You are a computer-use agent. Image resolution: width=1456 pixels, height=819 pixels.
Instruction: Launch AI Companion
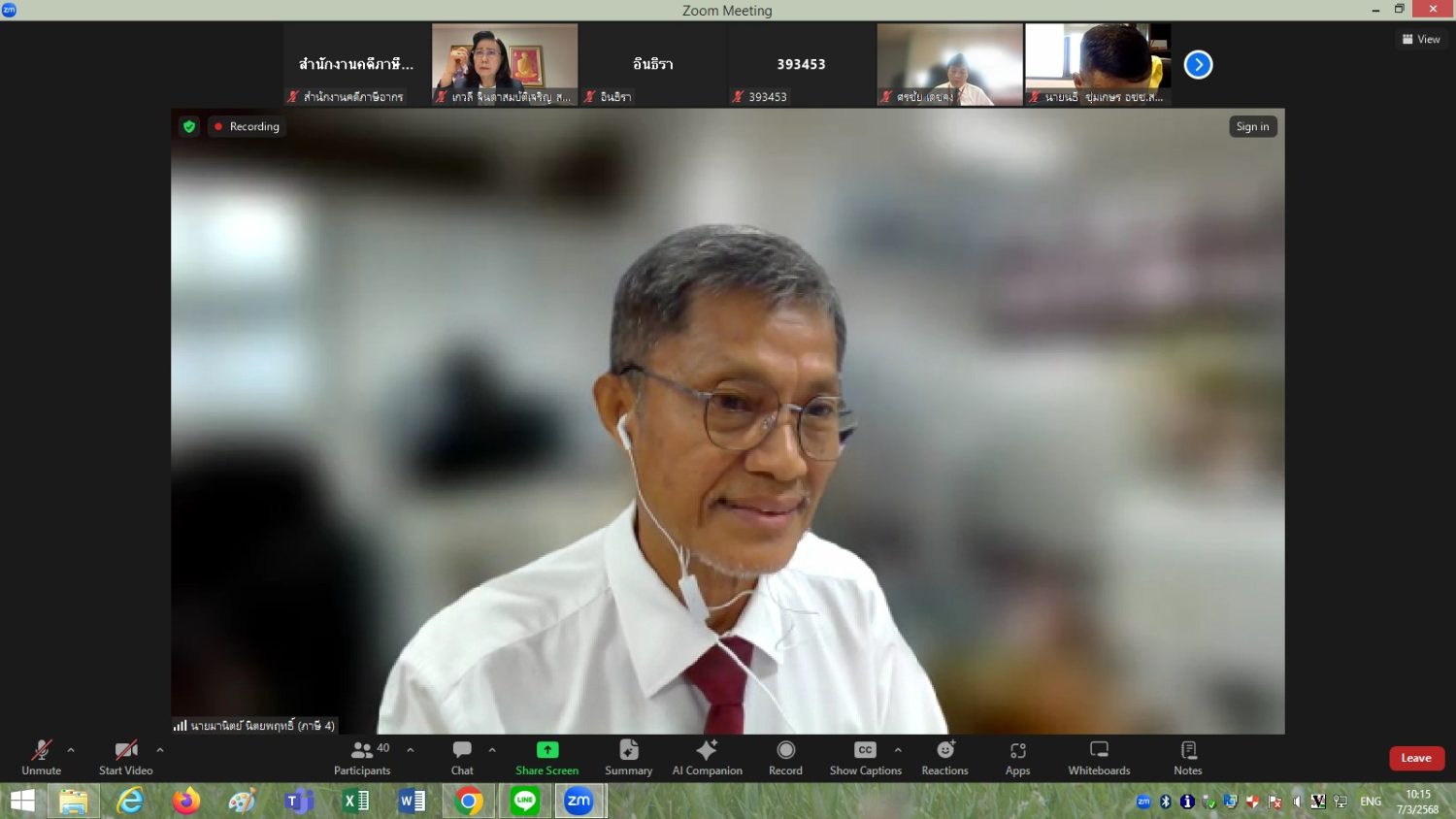point(707,757)
